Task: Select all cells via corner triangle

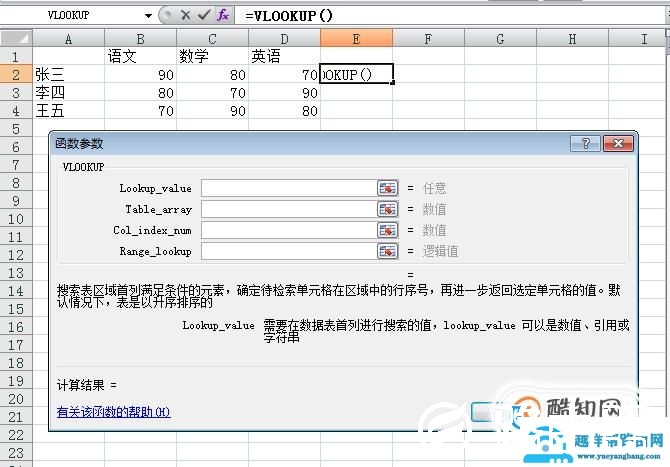Action: click(x=17, y=38)
